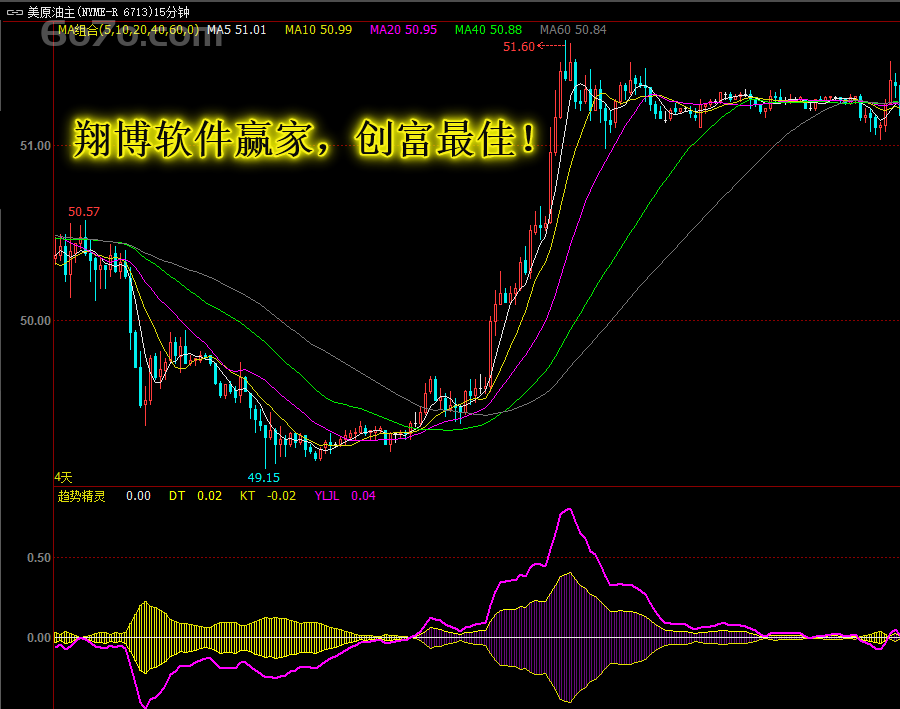Click the 49.15 low price label
Screen dimensions: 900x709
[x=263, y=478]
